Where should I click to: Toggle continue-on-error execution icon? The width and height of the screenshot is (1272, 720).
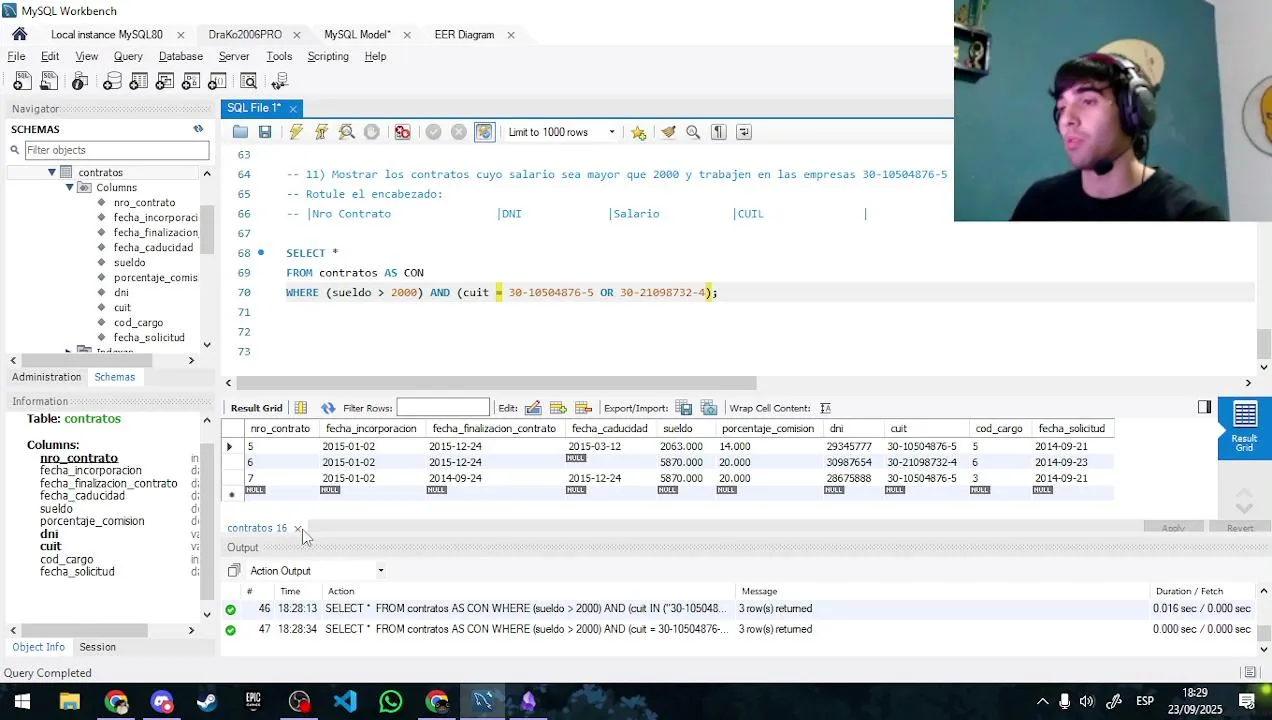(x=402, y=132)
